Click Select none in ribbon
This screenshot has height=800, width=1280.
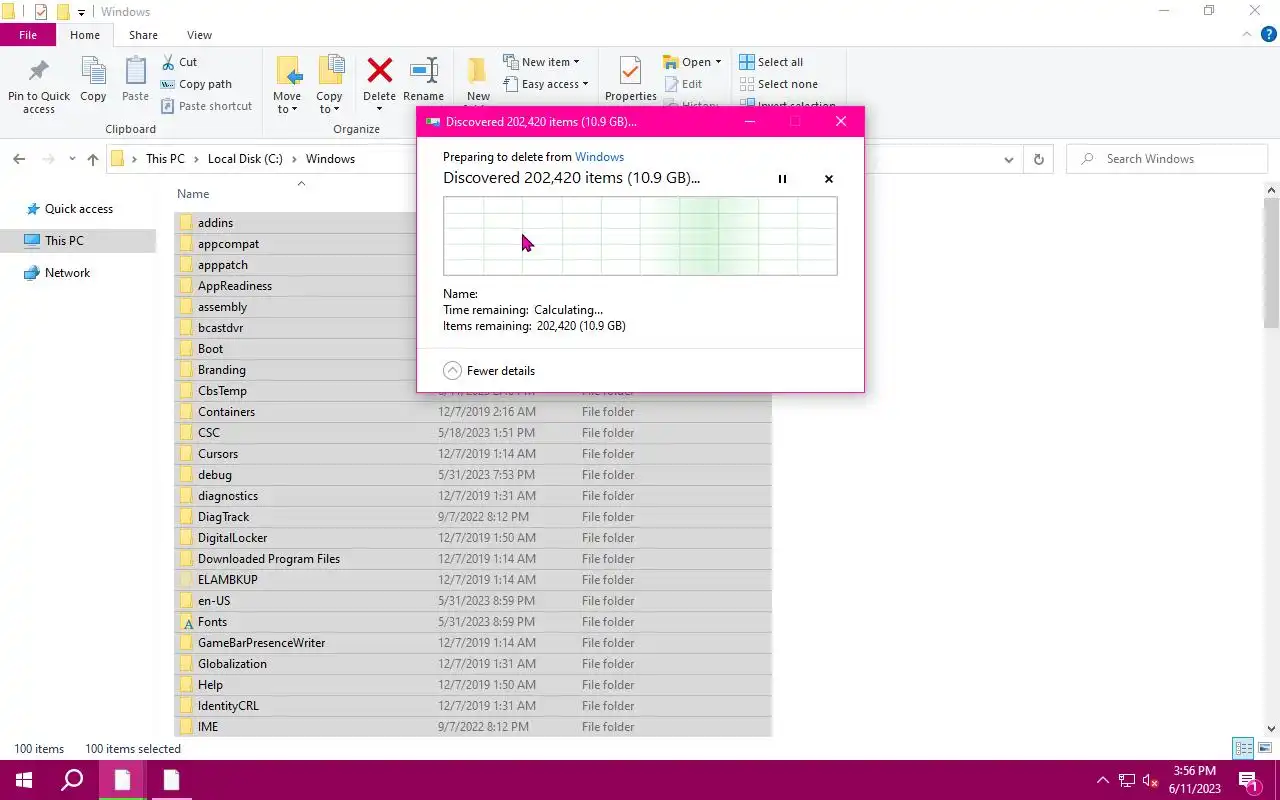[778, 84]
